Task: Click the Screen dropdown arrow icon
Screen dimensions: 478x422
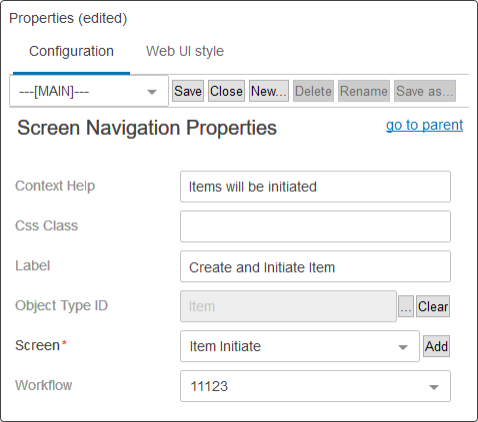Action: click(403, 347)
